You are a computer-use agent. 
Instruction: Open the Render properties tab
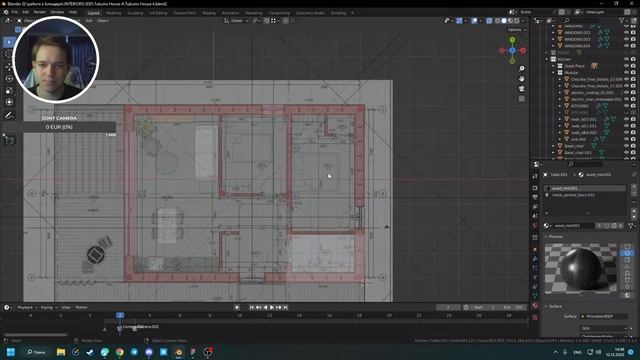[x=535, y=188]
